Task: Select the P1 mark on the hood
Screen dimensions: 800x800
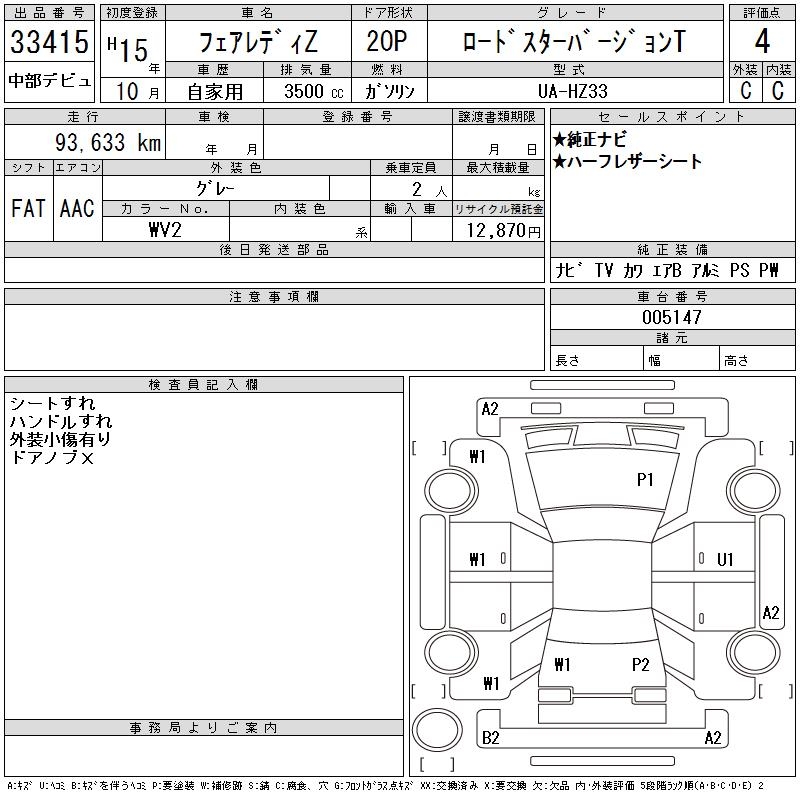Action: pos(645,480)
